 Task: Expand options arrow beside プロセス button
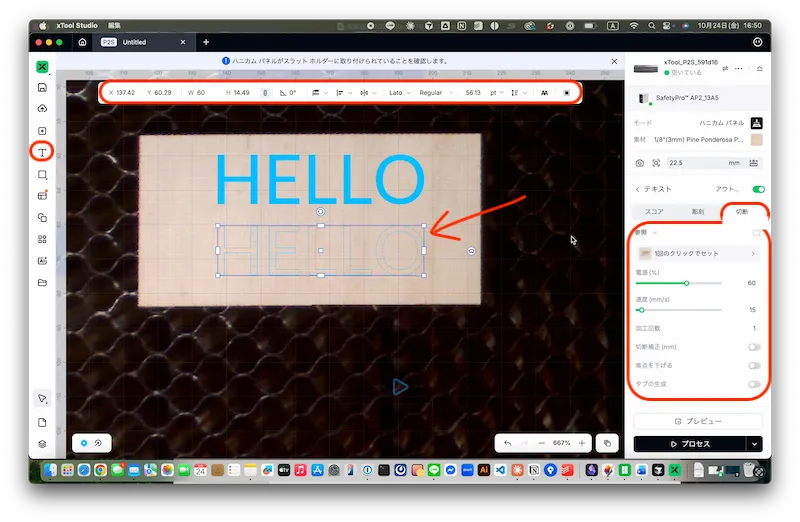click(x=754, y=443)
